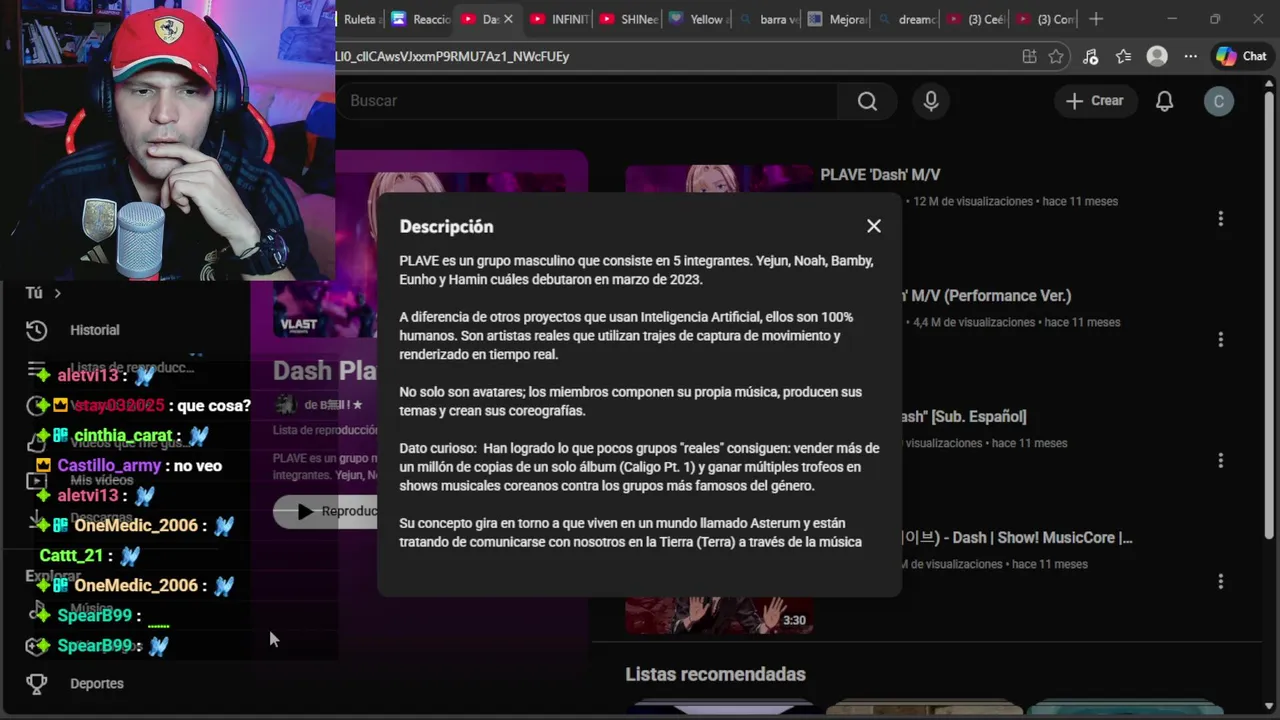Switch to the Yellow browser tab
Image resolution: width=1280 pixels, height=720 pixels.
698,19
